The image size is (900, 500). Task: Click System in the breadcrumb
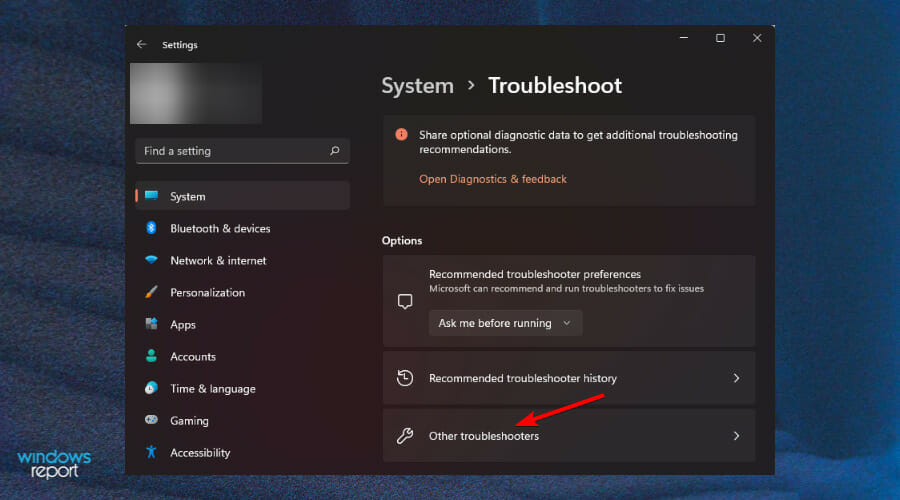pos(417,86)
